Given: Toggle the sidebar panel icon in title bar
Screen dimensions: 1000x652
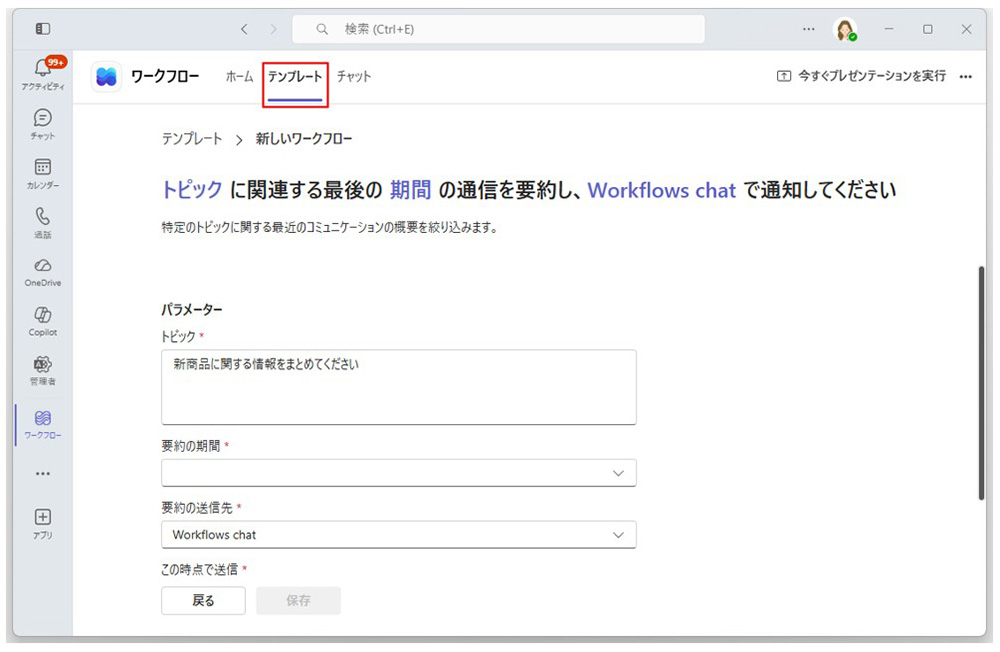Looking at the screenshot, I should pyautogui.click(x=43, y=29).
